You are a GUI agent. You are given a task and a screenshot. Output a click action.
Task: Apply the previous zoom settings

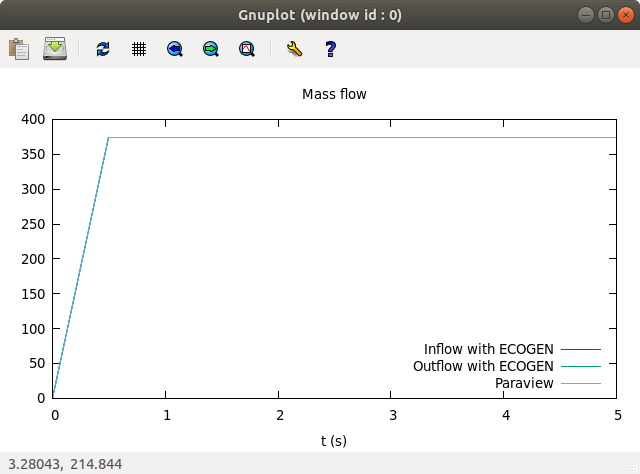pos(175,49)
